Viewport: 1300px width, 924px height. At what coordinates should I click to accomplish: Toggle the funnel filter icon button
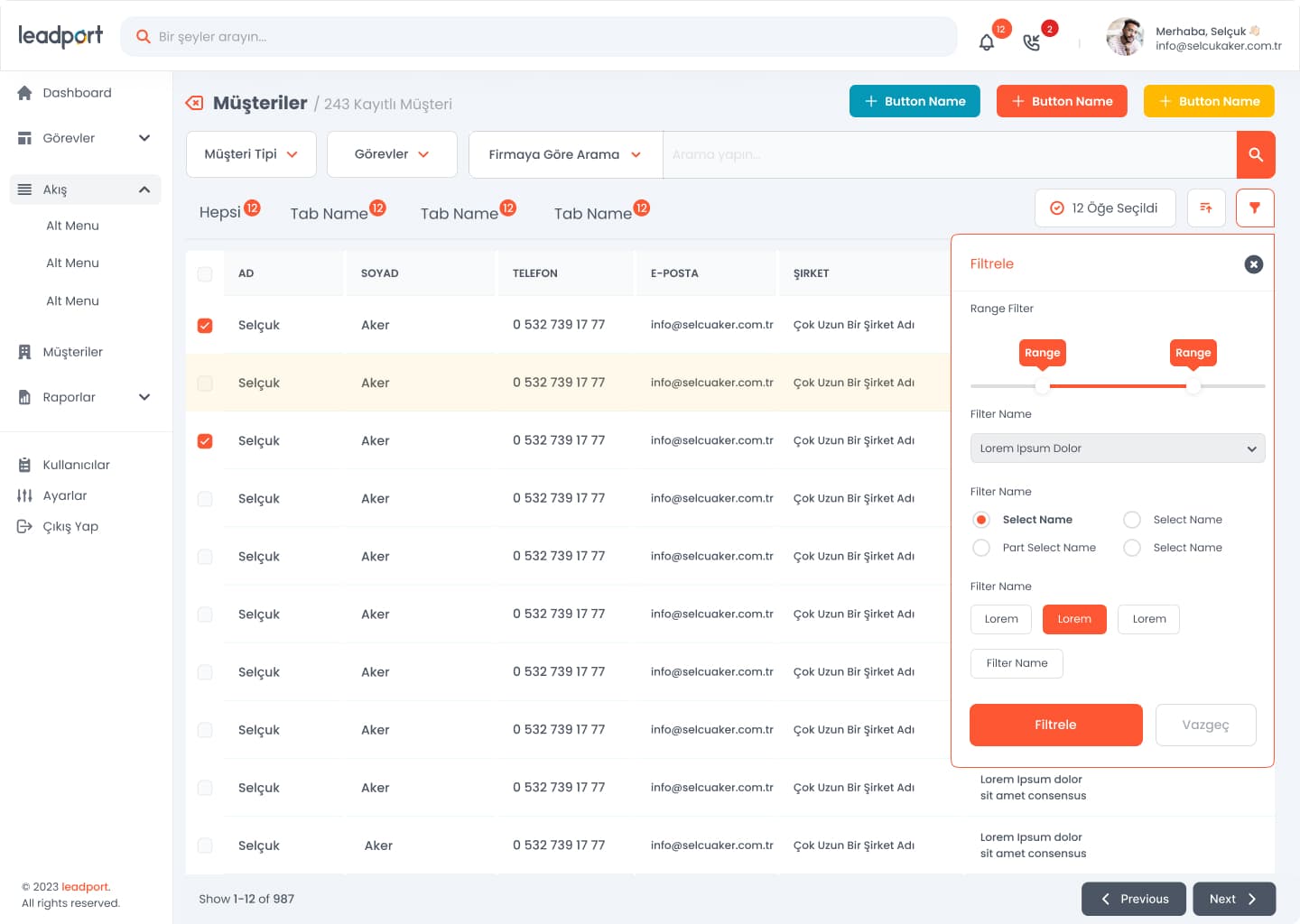point(1255,208)
